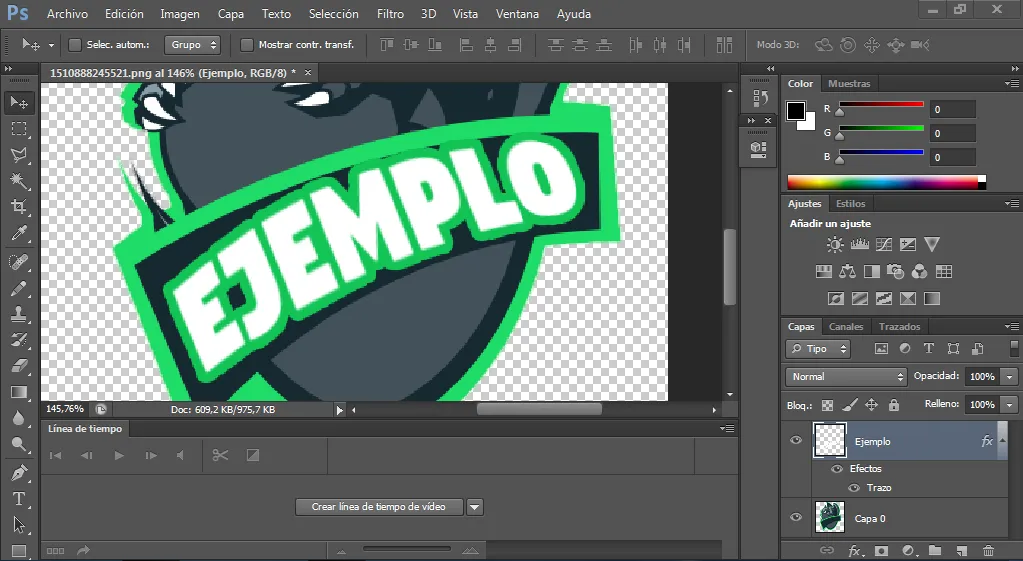The height and width of the screenshot is (561, 1023).
Task: Add a Channel Mixer adjustment
Action: click(x=919, y=271)
